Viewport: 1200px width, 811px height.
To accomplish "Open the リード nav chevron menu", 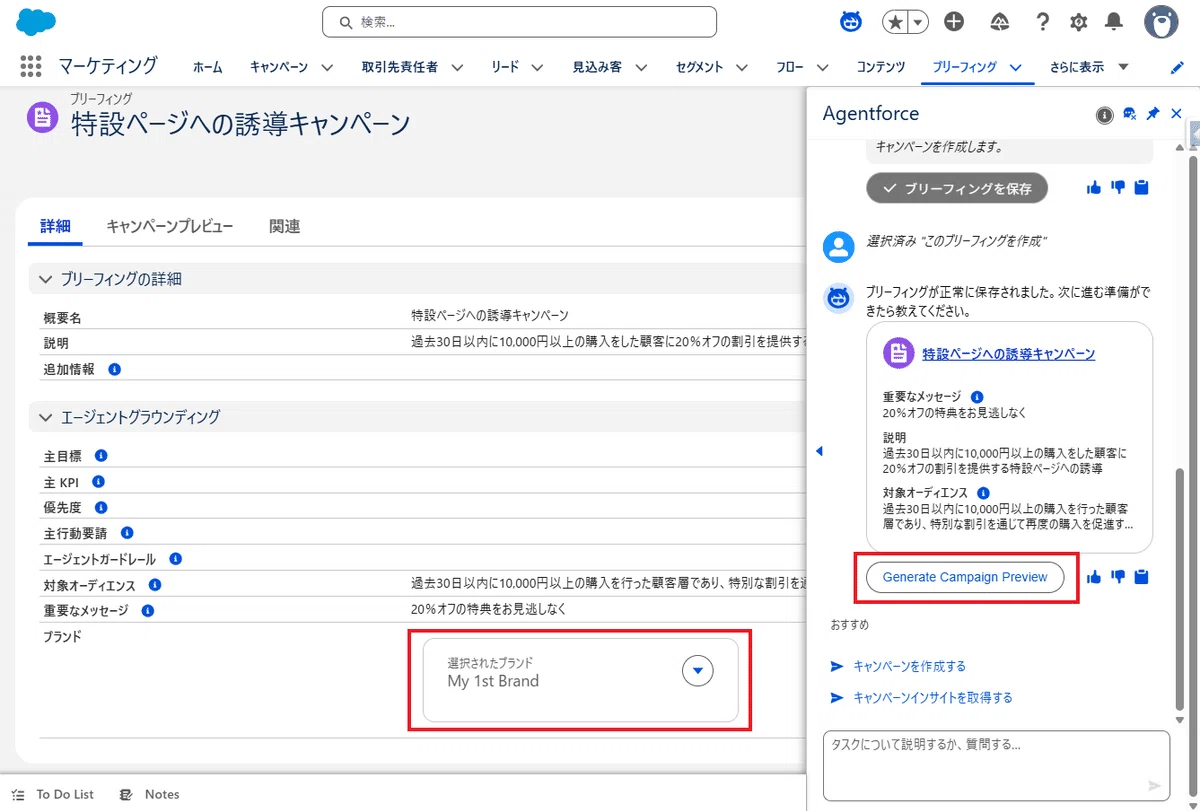I will click(x=537, y=68).
